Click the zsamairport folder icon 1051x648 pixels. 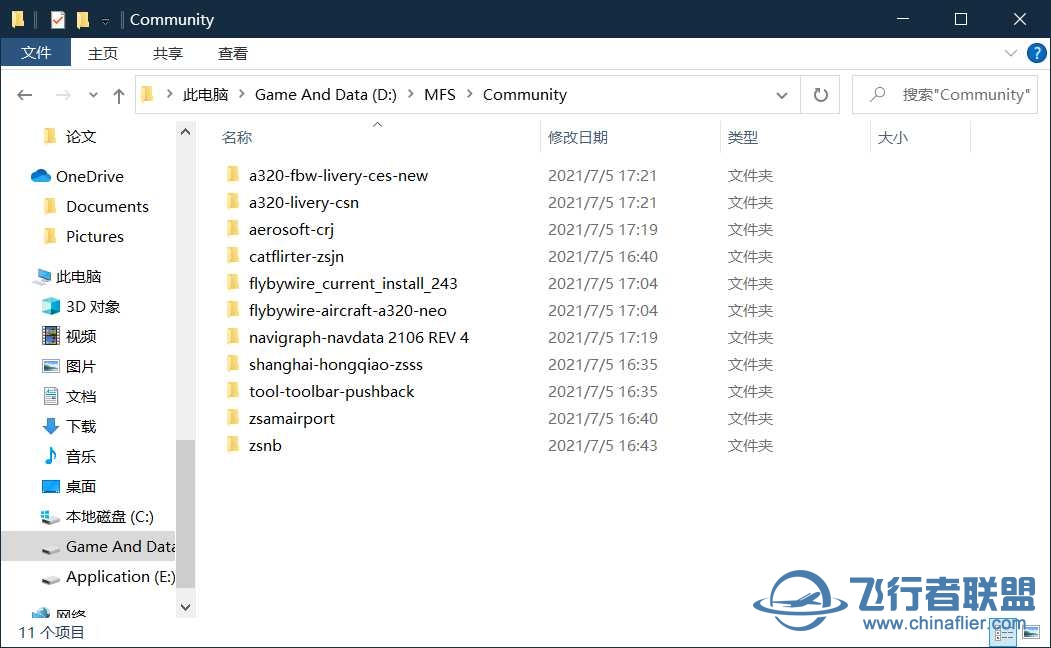pyautogui.click(x=233, y=417)
